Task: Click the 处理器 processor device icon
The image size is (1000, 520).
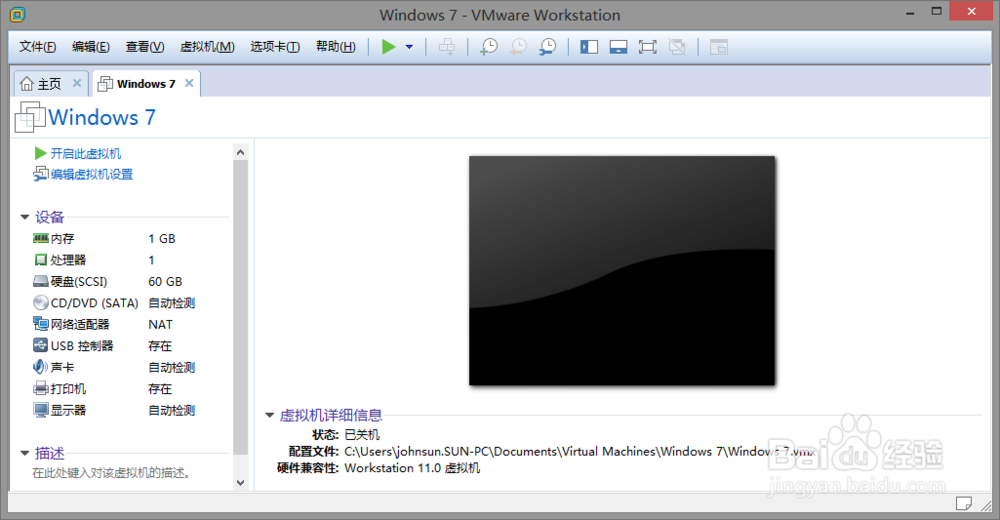Action: (41, 260)
